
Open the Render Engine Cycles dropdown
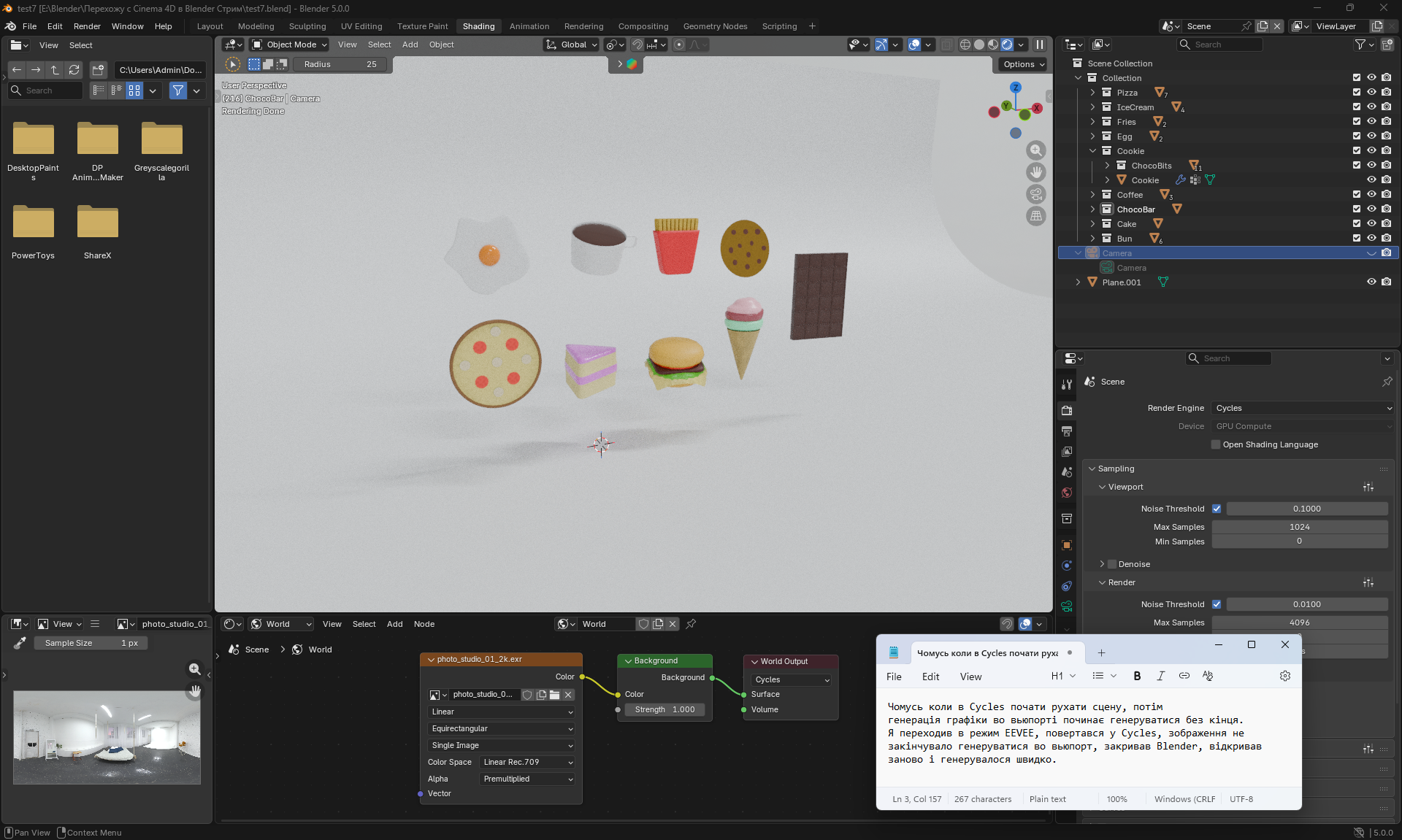click(1303, 408)
